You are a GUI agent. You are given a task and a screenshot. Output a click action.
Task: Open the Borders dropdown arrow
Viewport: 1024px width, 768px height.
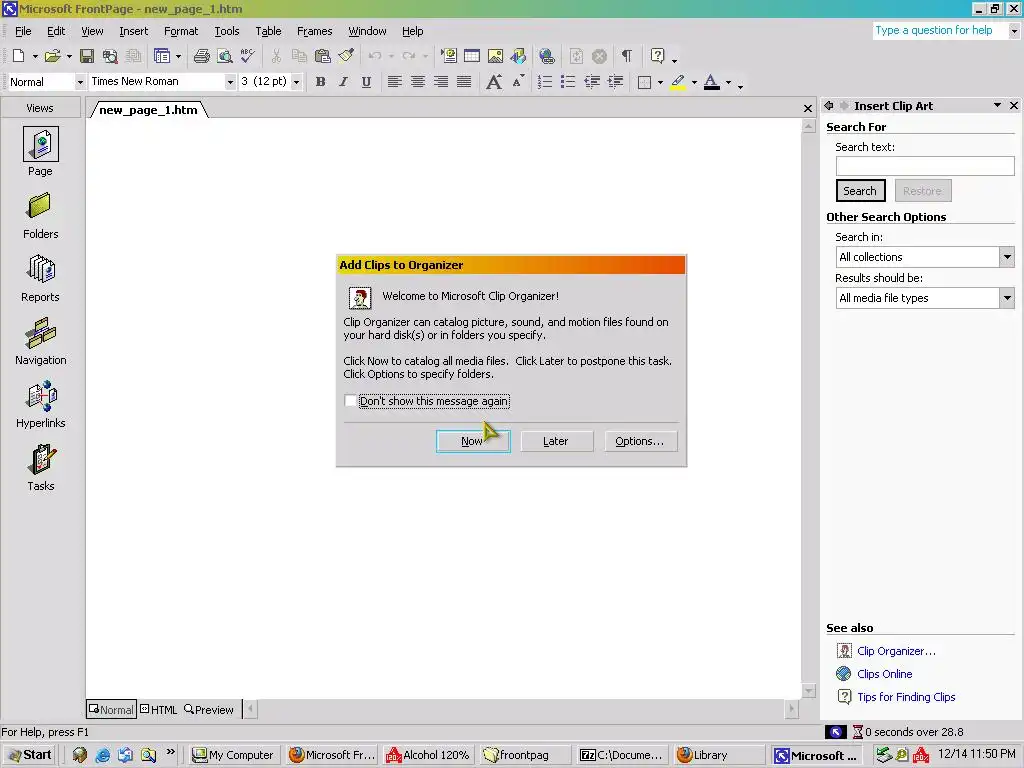pyautogui.click(x=660, y=82)
